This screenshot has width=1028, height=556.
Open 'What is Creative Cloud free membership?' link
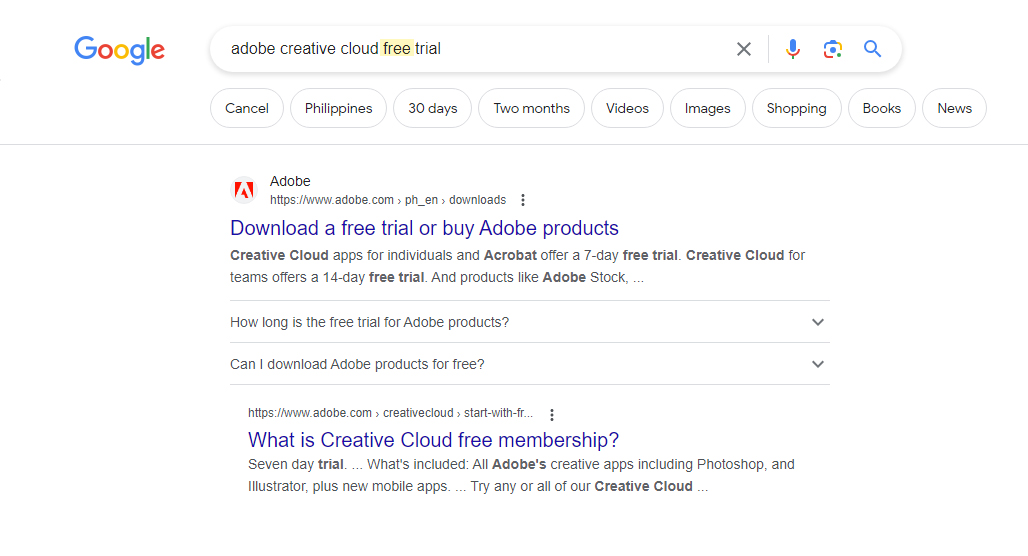tap(433, 440)
